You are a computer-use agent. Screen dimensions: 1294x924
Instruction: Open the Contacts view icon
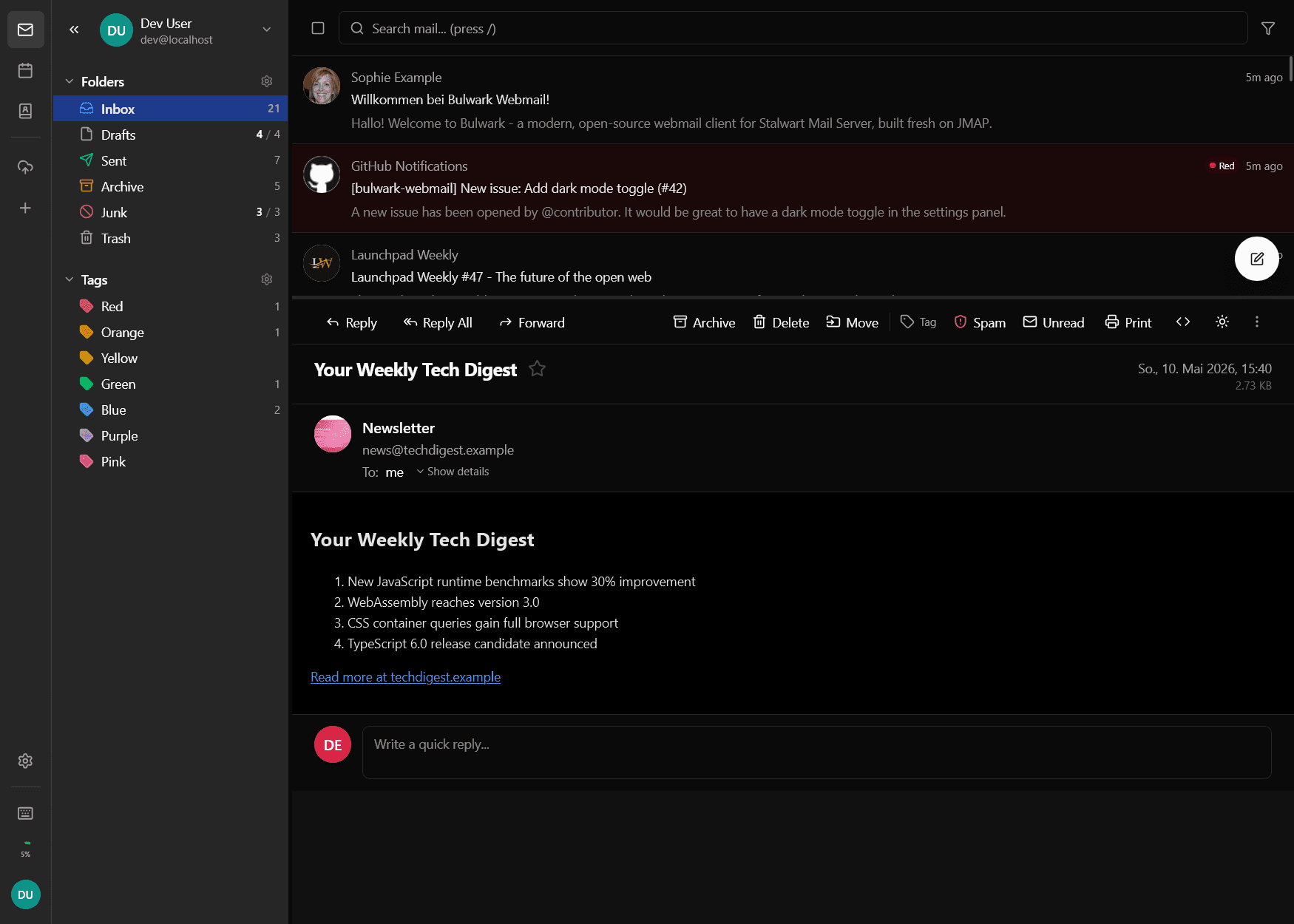pos(25,111)
